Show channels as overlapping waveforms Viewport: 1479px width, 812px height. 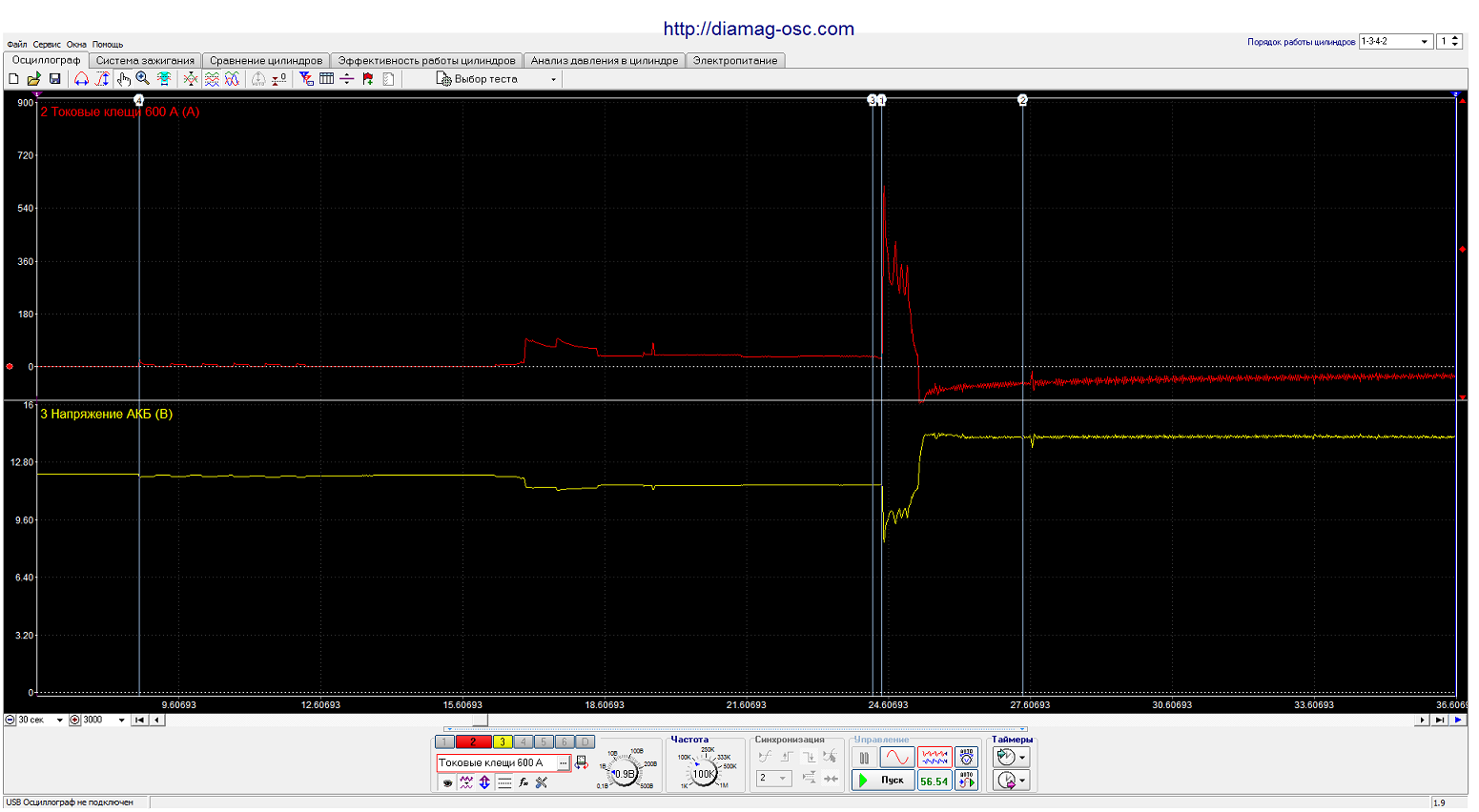[232, 79]
